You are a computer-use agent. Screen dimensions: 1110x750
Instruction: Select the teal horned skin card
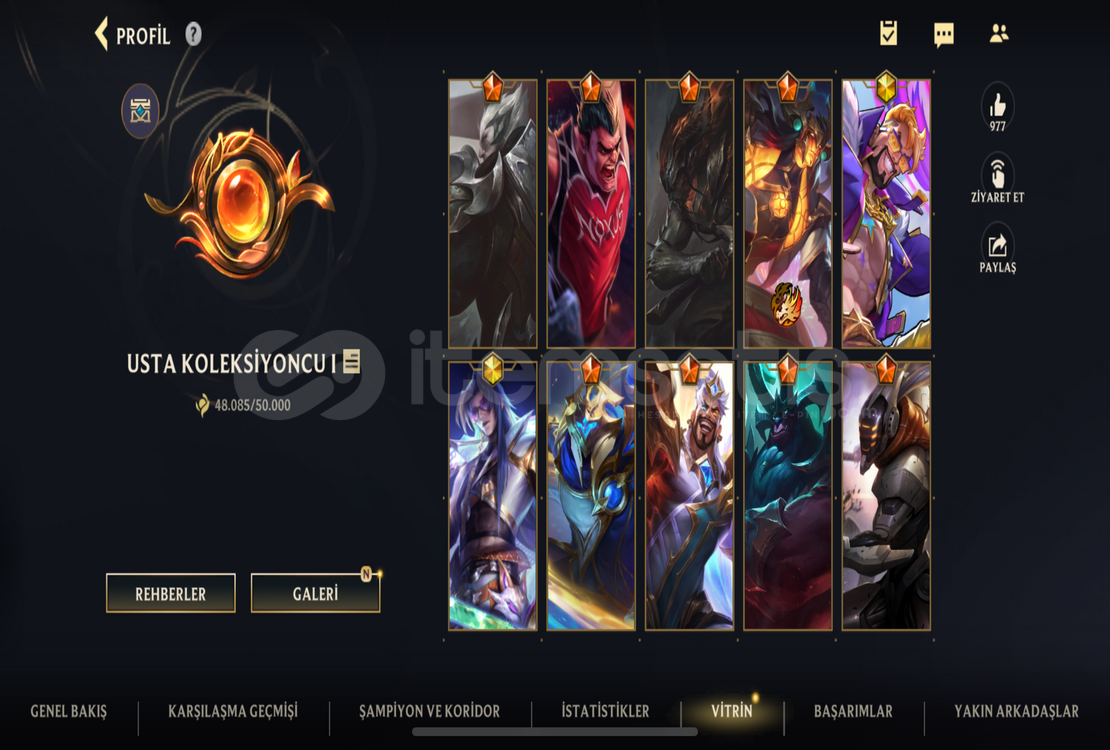pyautogui.click(x=788, y=496)
